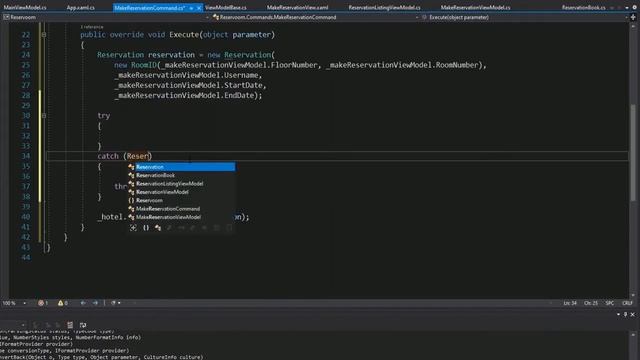640x360 pixels.
Task: Toggle word wrap icon in output toolbar
Action: (83, 325)
